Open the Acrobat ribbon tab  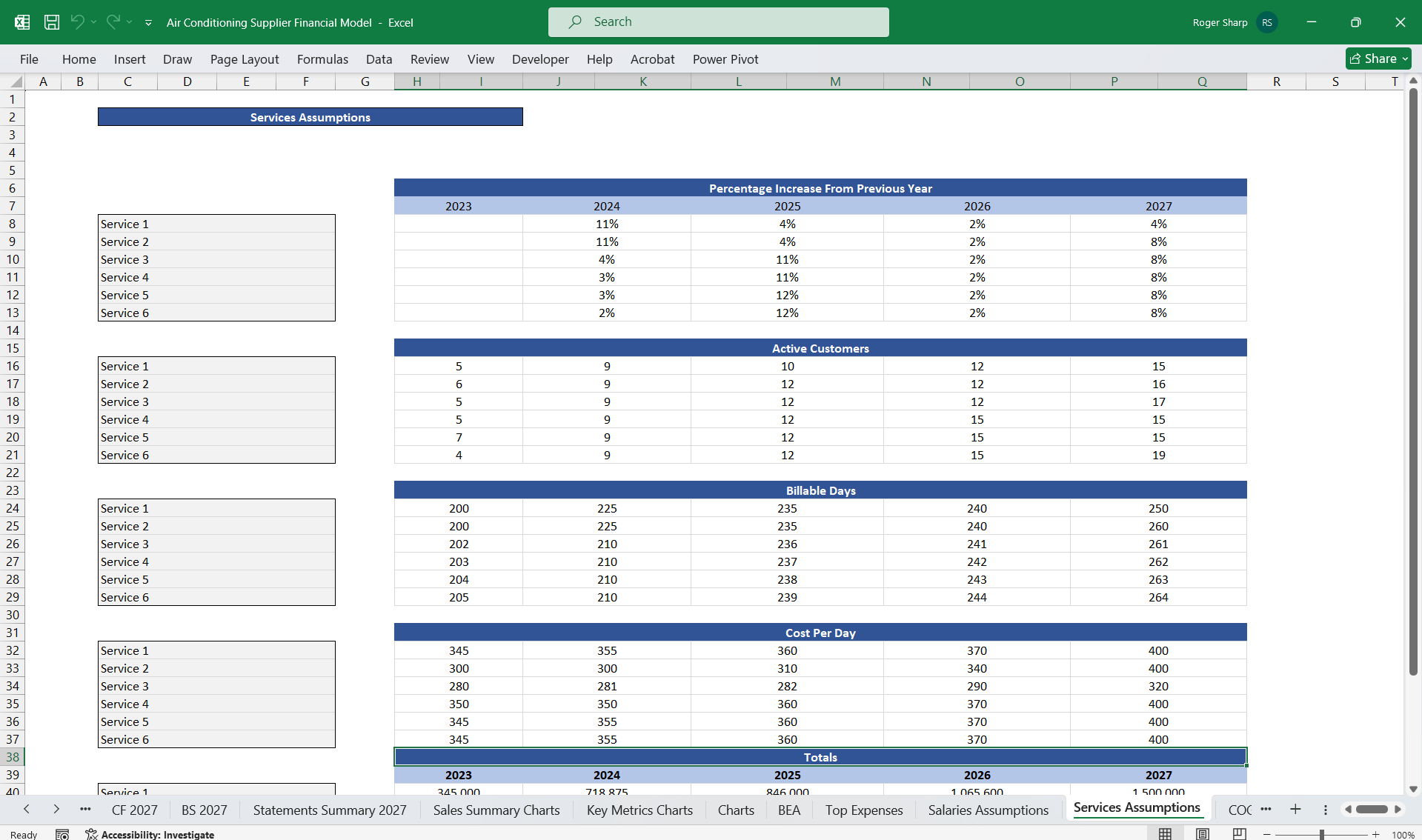tap(652, 59)
